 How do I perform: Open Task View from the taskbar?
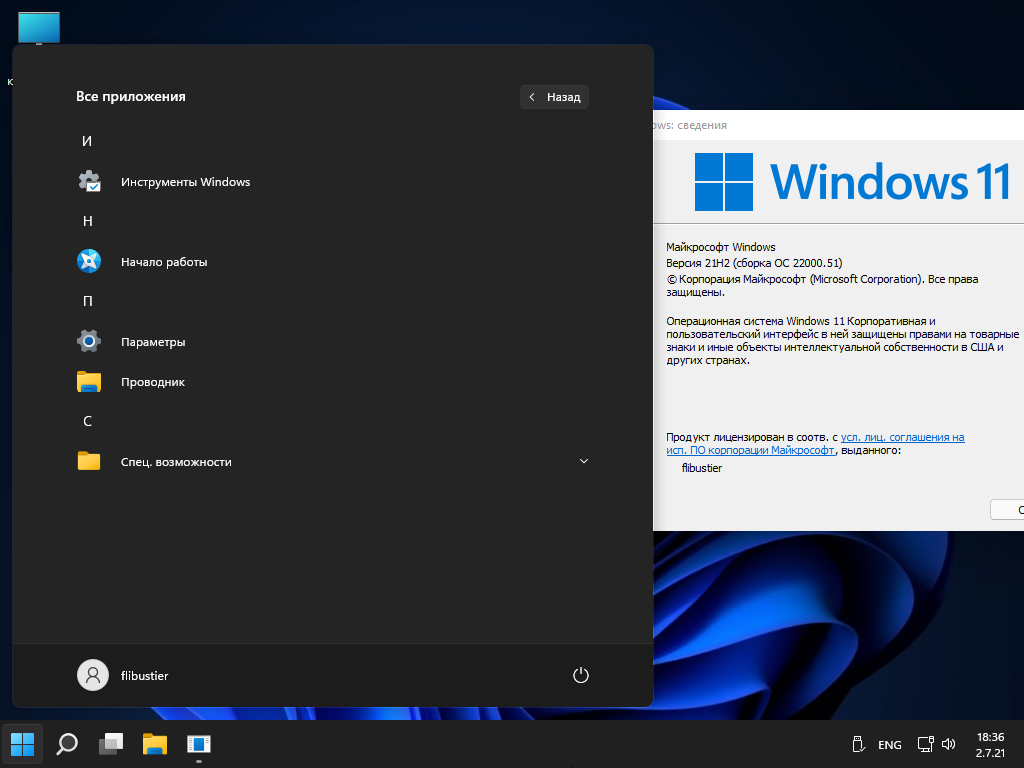[111, 744]
